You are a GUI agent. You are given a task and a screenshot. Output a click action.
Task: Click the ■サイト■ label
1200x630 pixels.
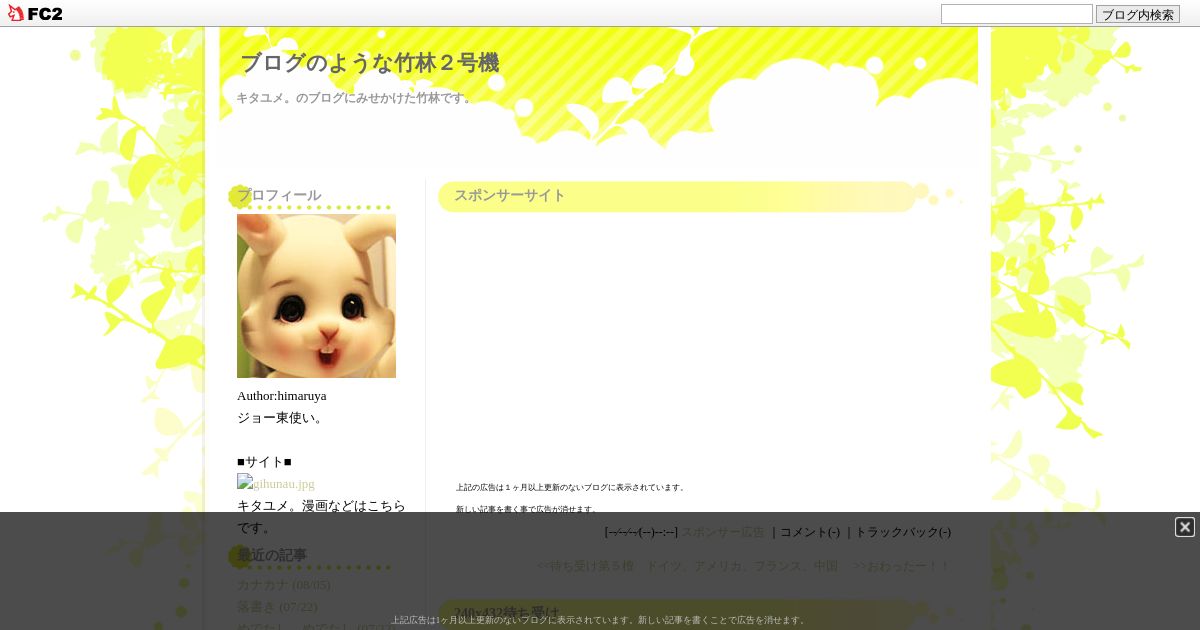coord(264,462)
